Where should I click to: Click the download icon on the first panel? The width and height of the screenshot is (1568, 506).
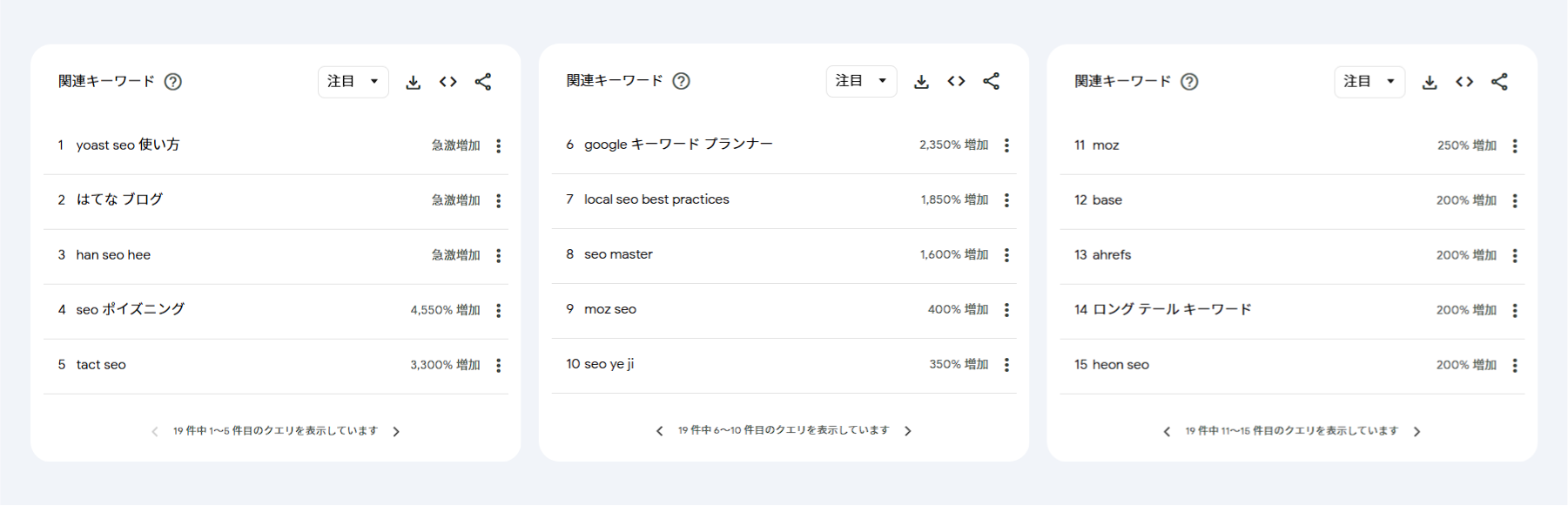413,81
